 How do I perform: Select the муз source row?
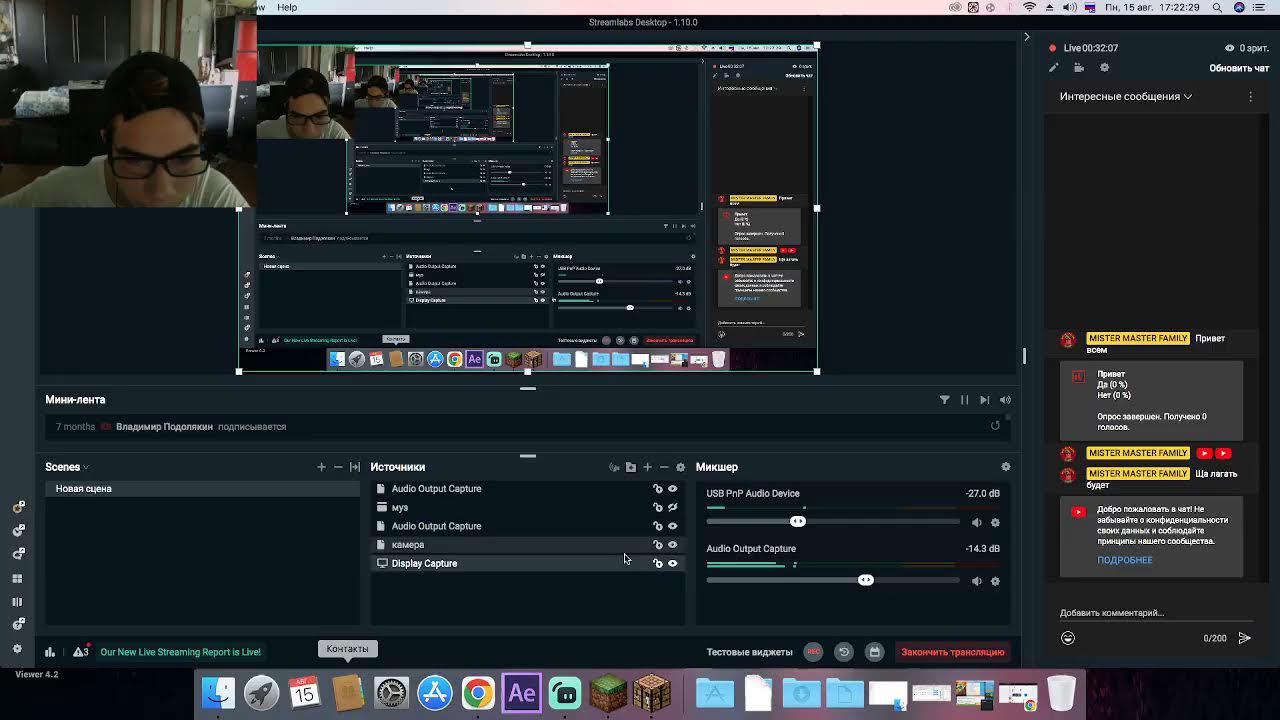[527, 507]
